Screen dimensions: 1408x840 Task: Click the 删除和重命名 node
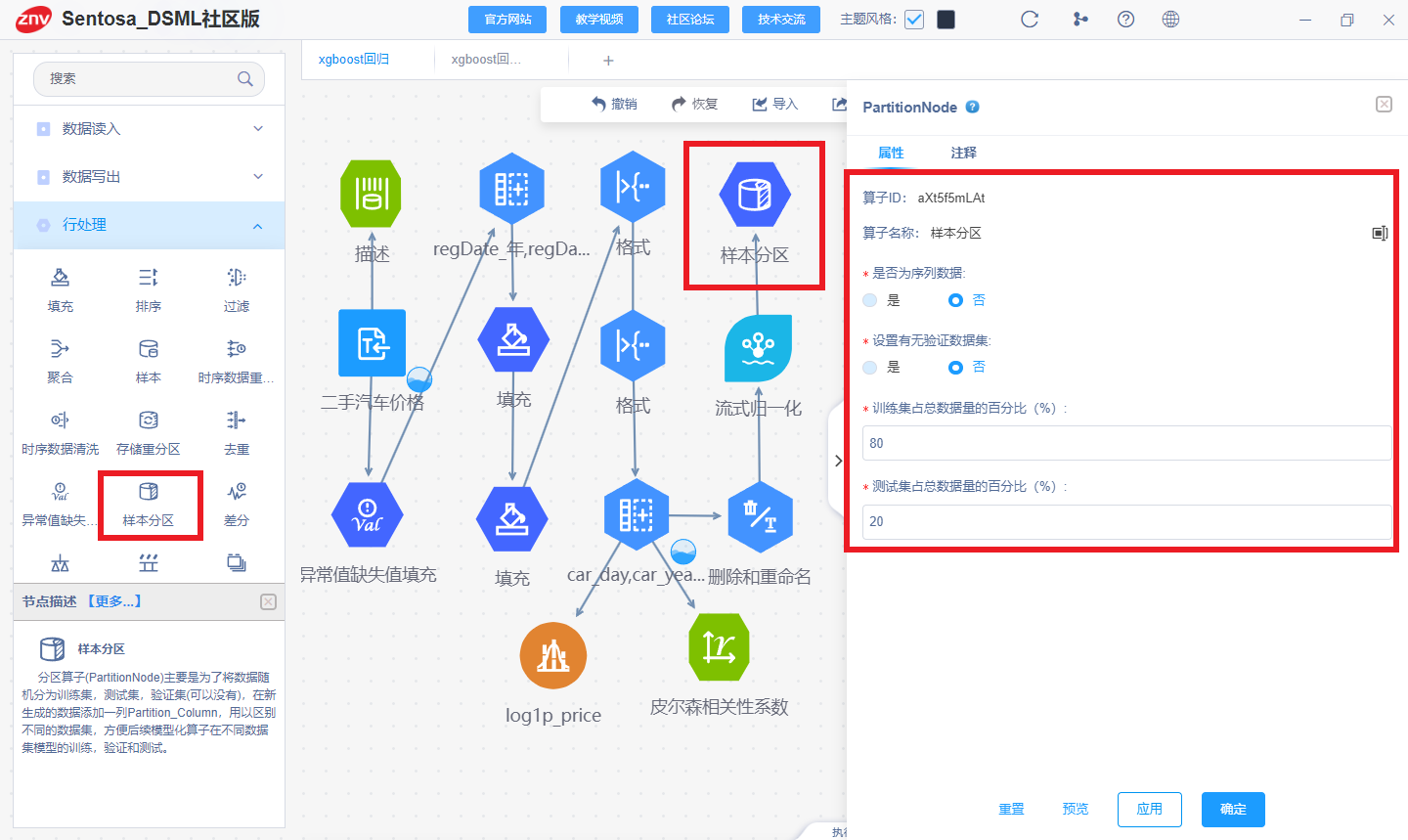[x=760, y=516]
